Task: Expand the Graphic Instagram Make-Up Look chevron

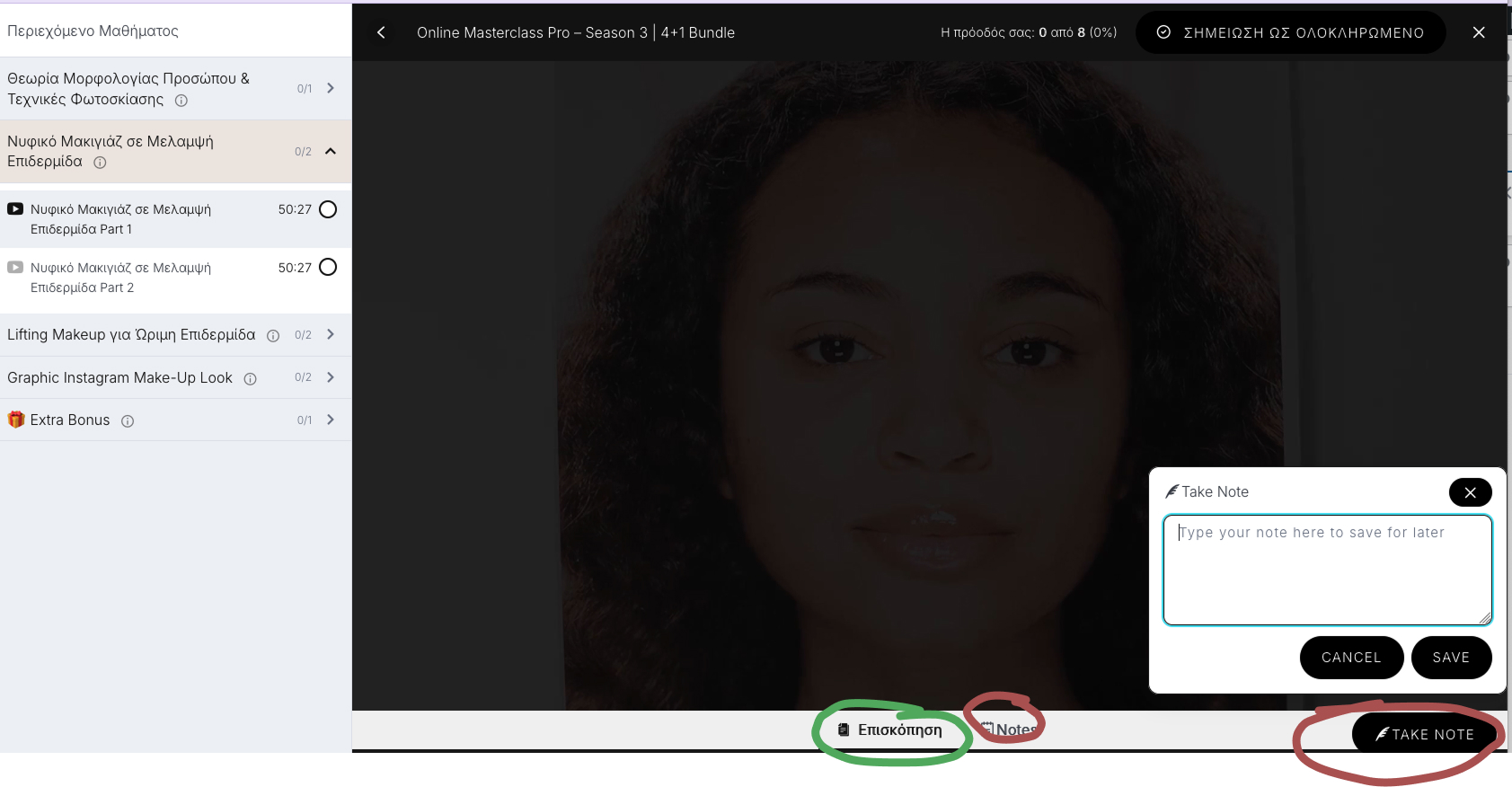Action: click(x=331, y=377)
